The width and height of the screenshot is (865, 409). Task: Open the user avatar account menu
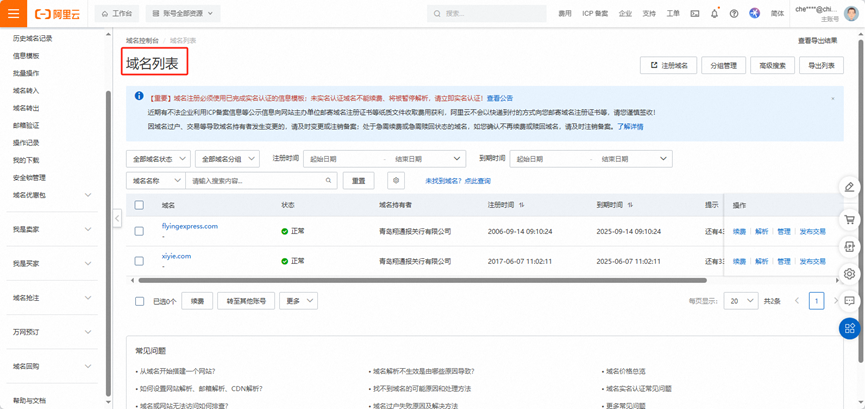851,13
